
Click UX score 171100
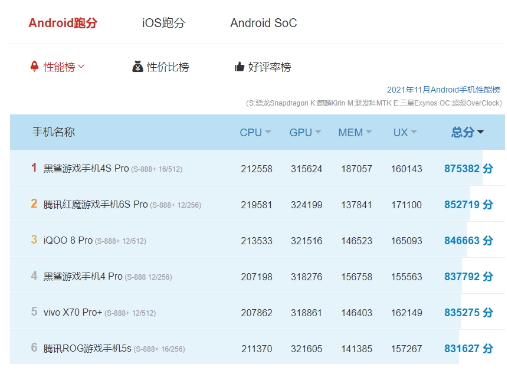click(406, 205)
